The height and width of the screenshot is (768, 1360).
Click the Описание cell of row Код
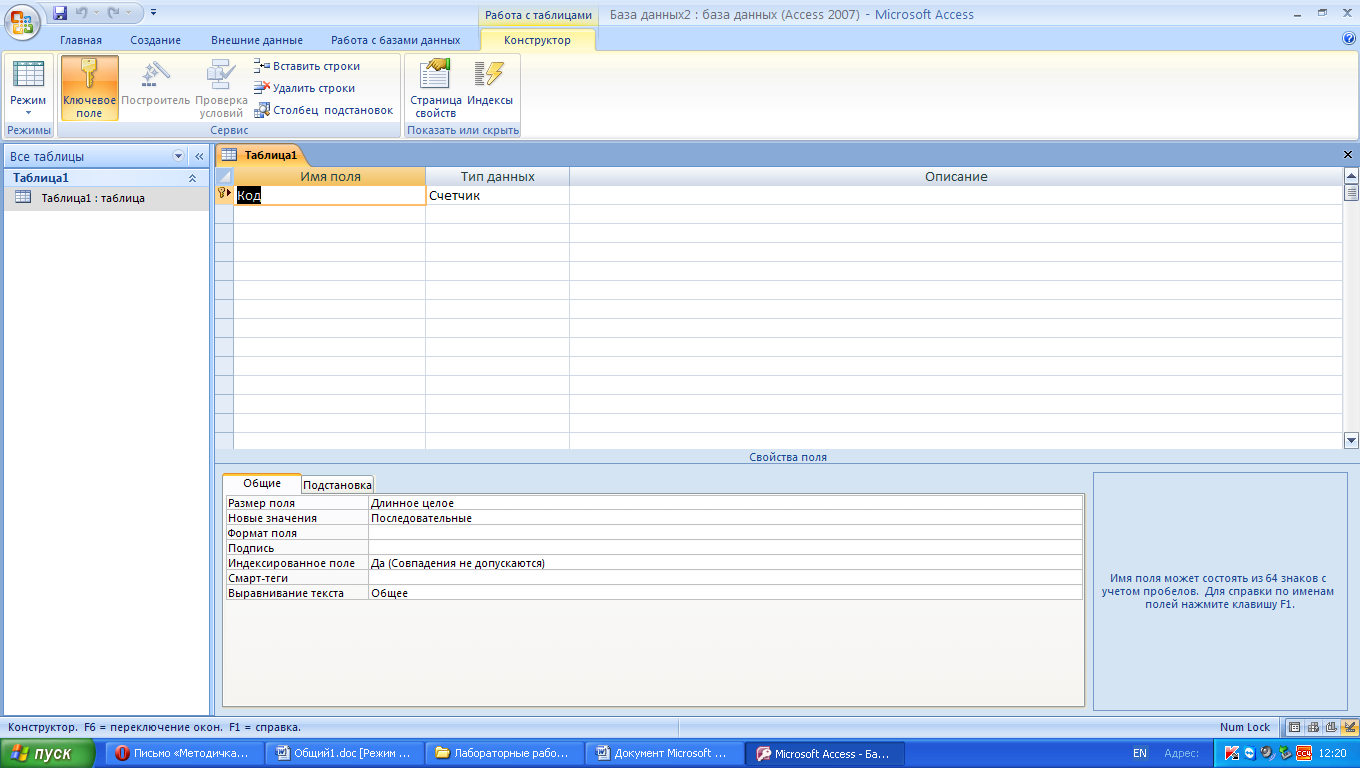pos(955,196)
